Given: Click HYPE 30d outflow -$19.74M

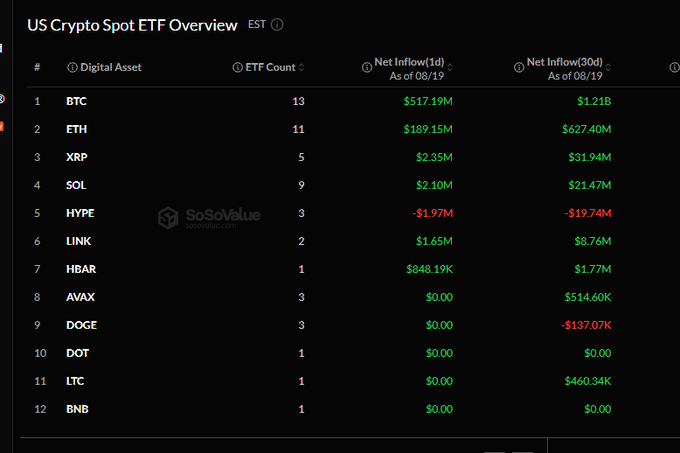Looking at the screenshot, I should click(x=588, y=213).
